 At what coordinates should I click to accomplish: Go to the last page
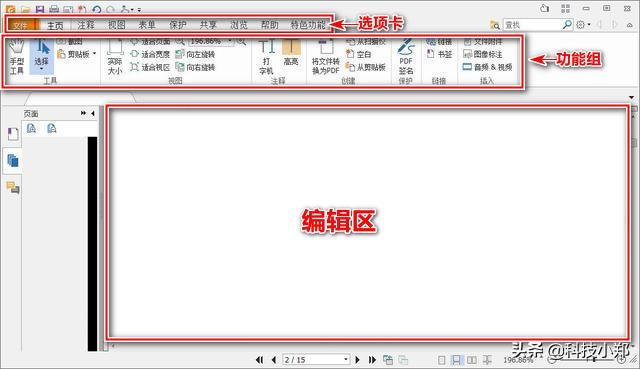tap(372, 360)
